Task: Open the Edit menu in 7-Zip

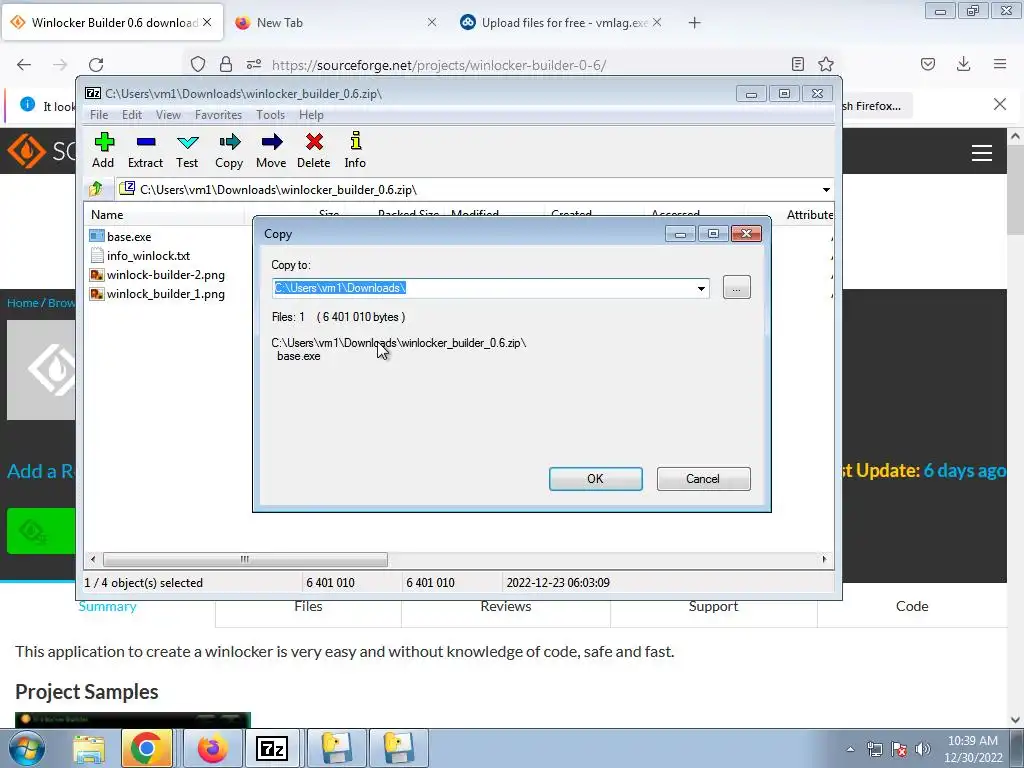Action: (x=132, y=115)
